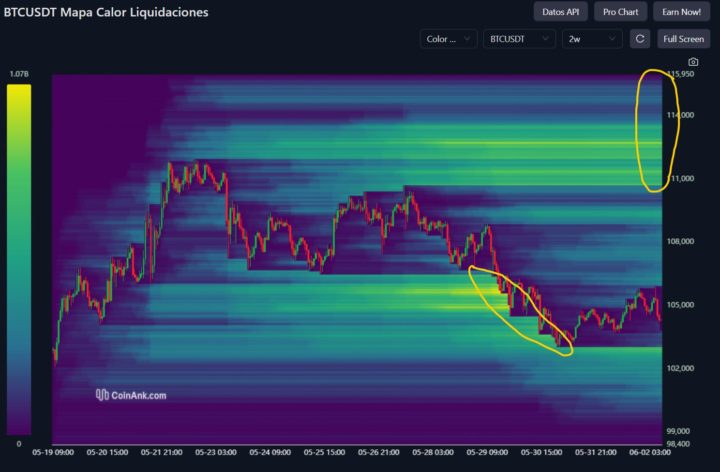Click the 05-29 09:00 time label

(x=487, y=453)
